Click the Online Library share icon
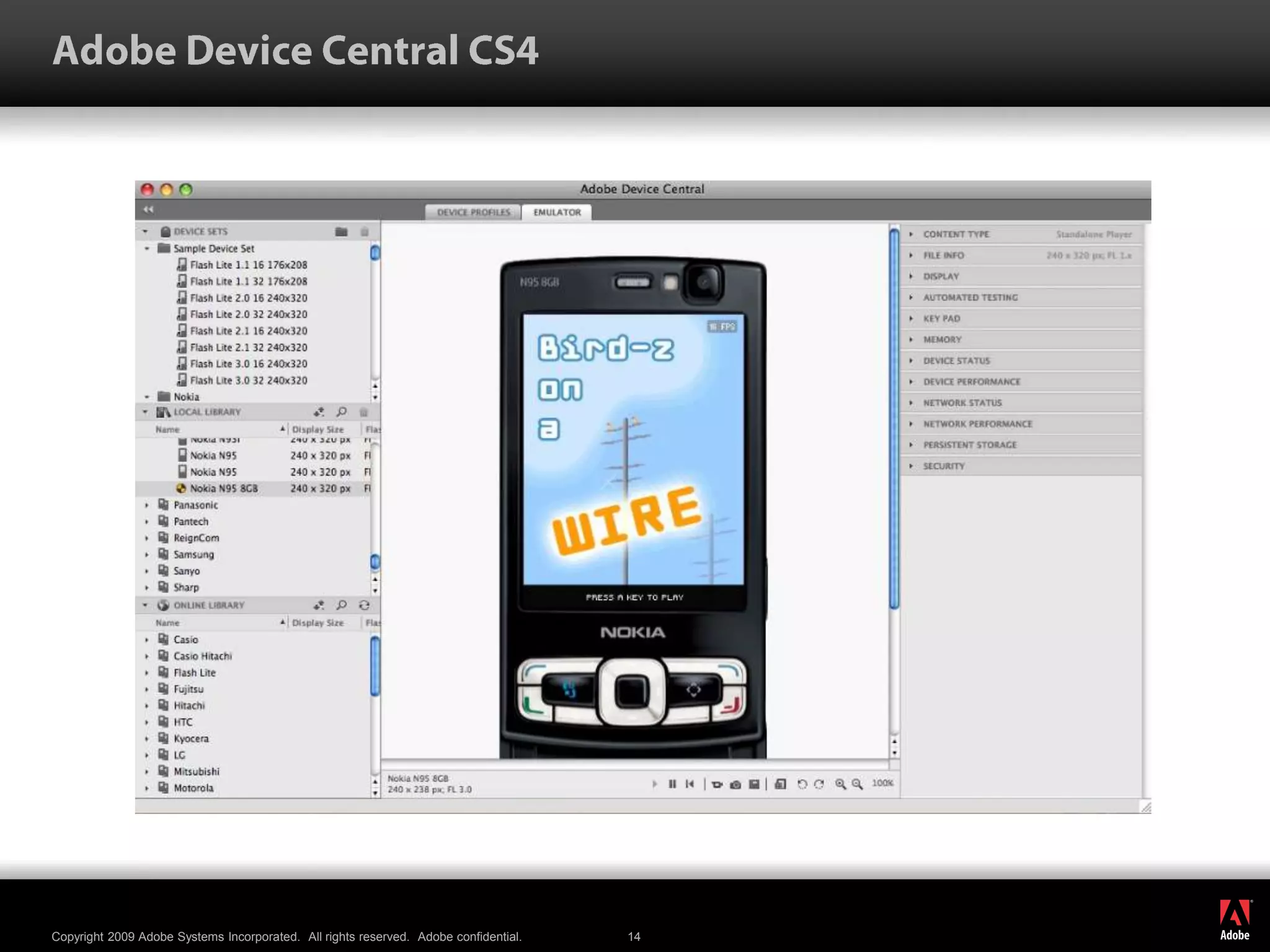The width and height of the screenshot is (1270, 952). pyautogui.click(x=319, y=605)
